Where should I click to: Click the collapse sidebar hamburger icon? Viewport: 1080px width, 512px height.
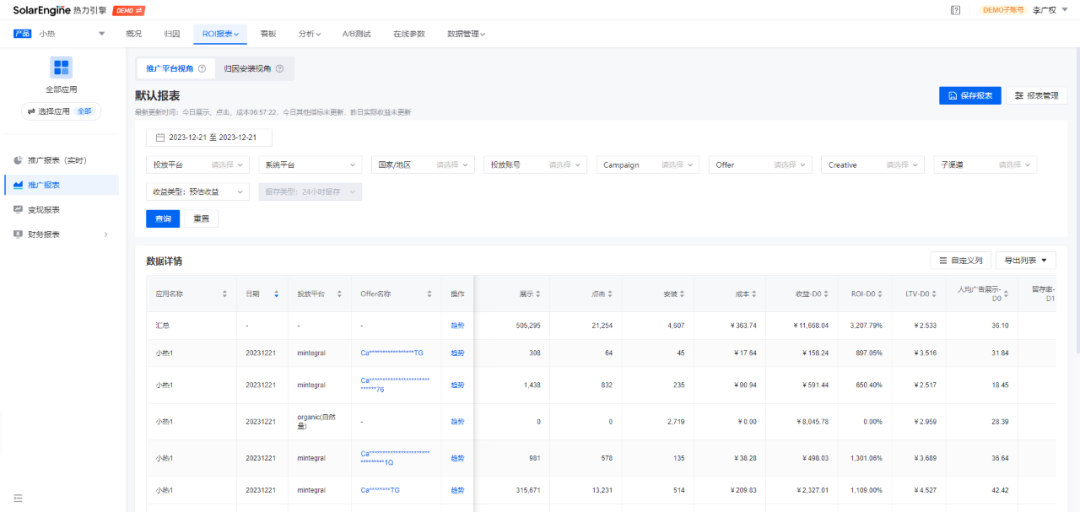[18, 498]
